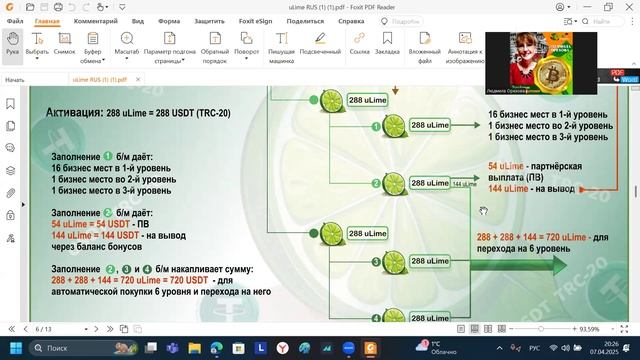
Task: Click the Print icon in quick access toolbar
Action: [x=58, y=7]
